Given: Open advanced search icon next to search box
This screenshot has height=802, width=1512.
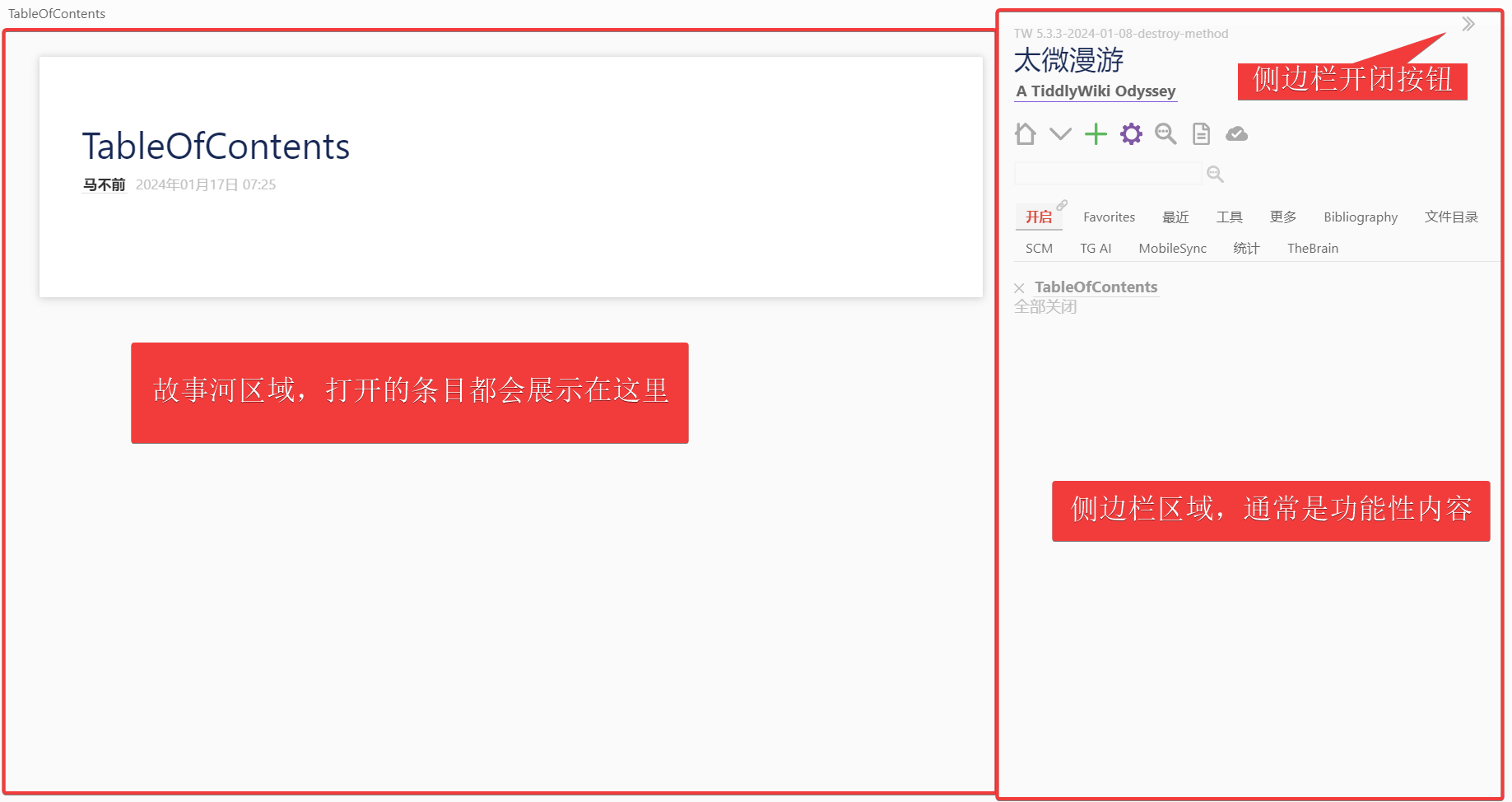Looking at the screenshot, I should click(x=1215, y=174).
